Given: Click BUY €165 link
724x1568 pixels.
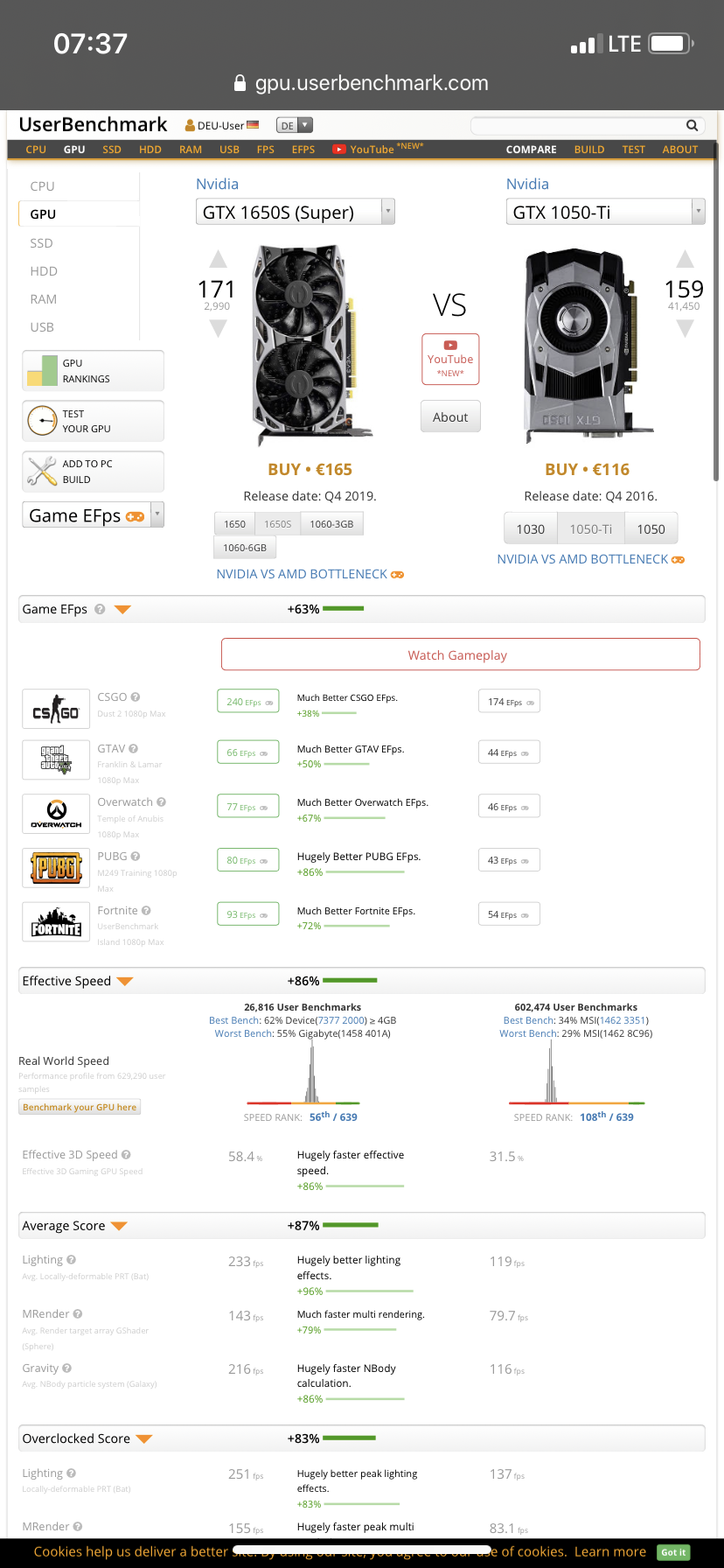Looking at the screenshot, I should [310, 470].
